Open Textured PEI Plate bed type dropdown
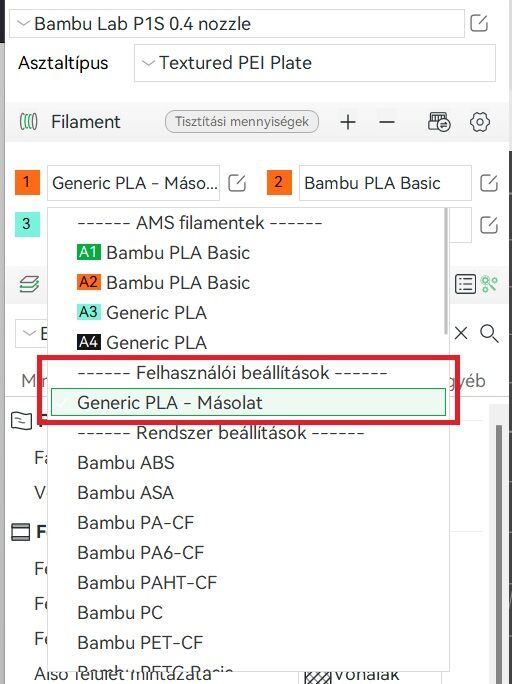Screen dimensions: 512x684 click(315, 63)
